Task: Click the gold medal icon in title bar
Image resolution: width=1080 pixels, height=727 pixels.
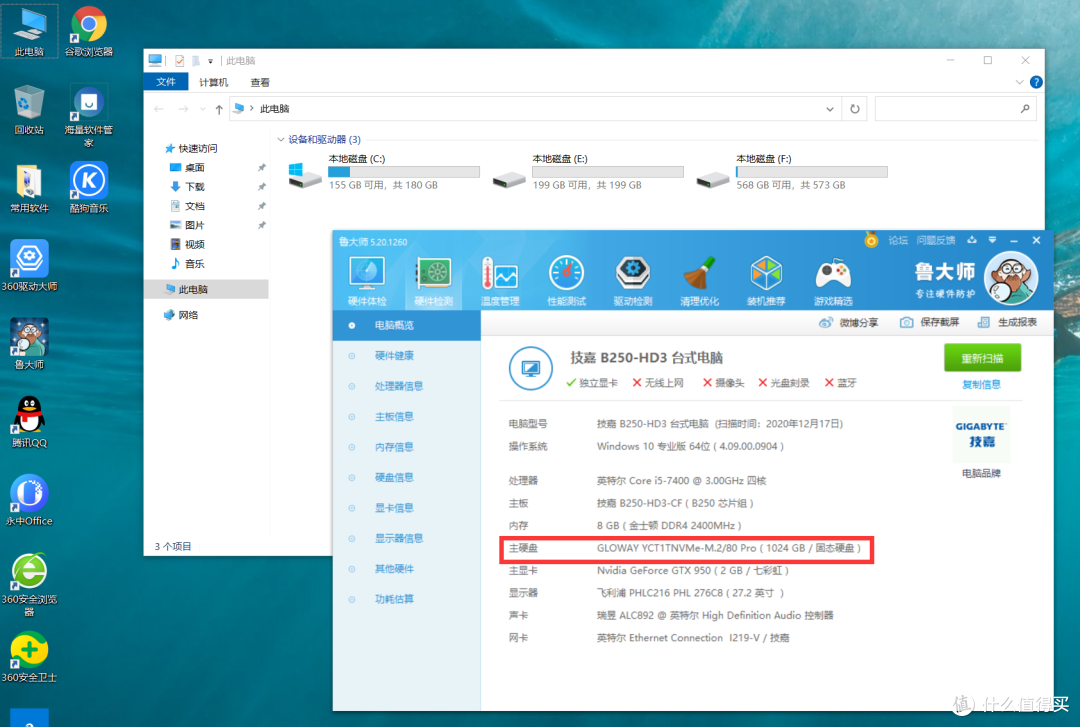Action: pos(871,240)
